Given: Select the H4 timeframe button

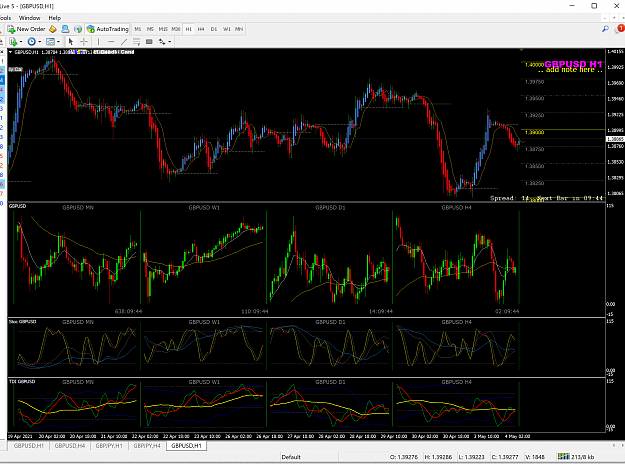Looking at the screenshot, I should 201,29.
